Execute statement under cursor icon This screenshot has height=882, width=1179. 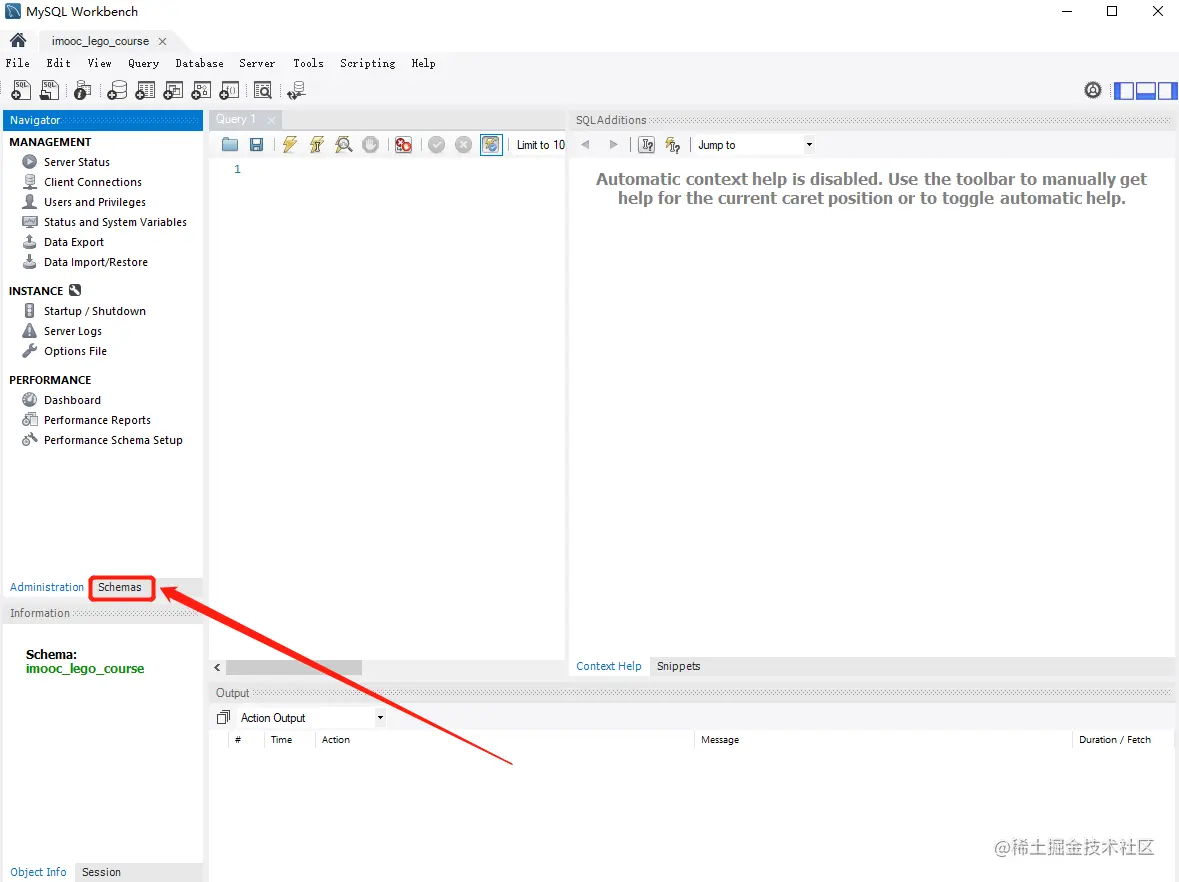point(317,144)
